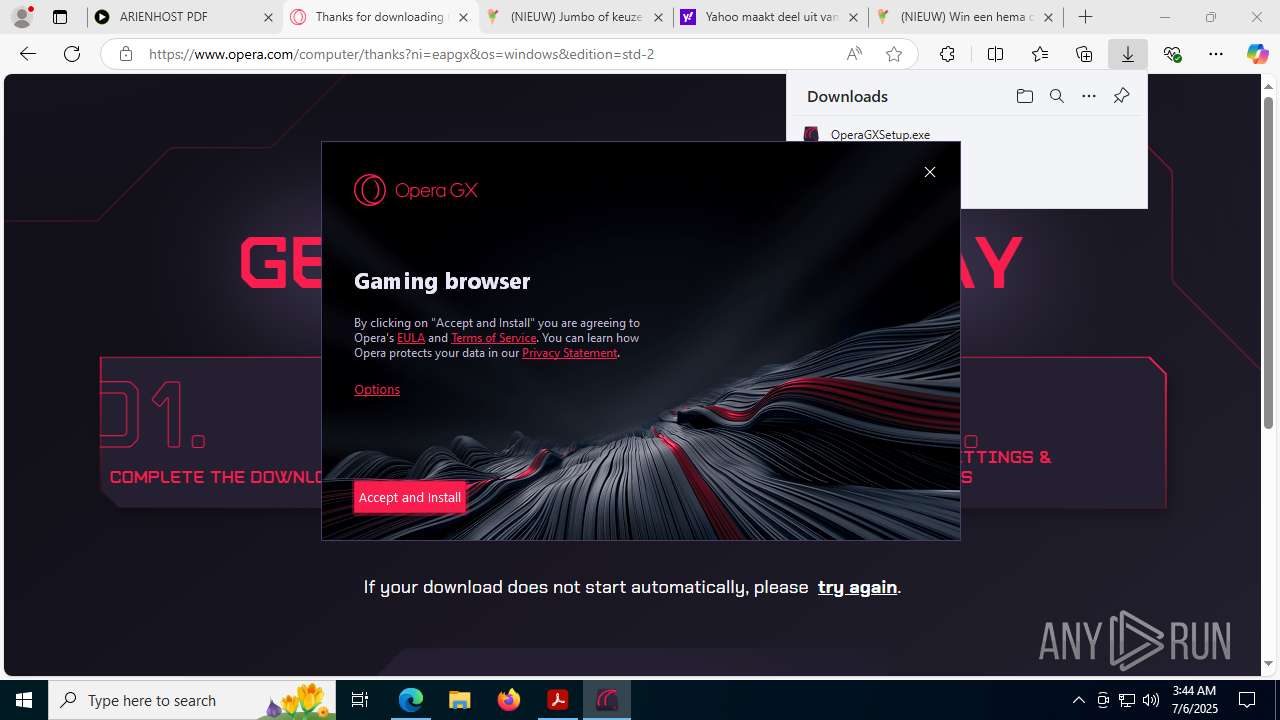Open the Terms of Service link

493,338
